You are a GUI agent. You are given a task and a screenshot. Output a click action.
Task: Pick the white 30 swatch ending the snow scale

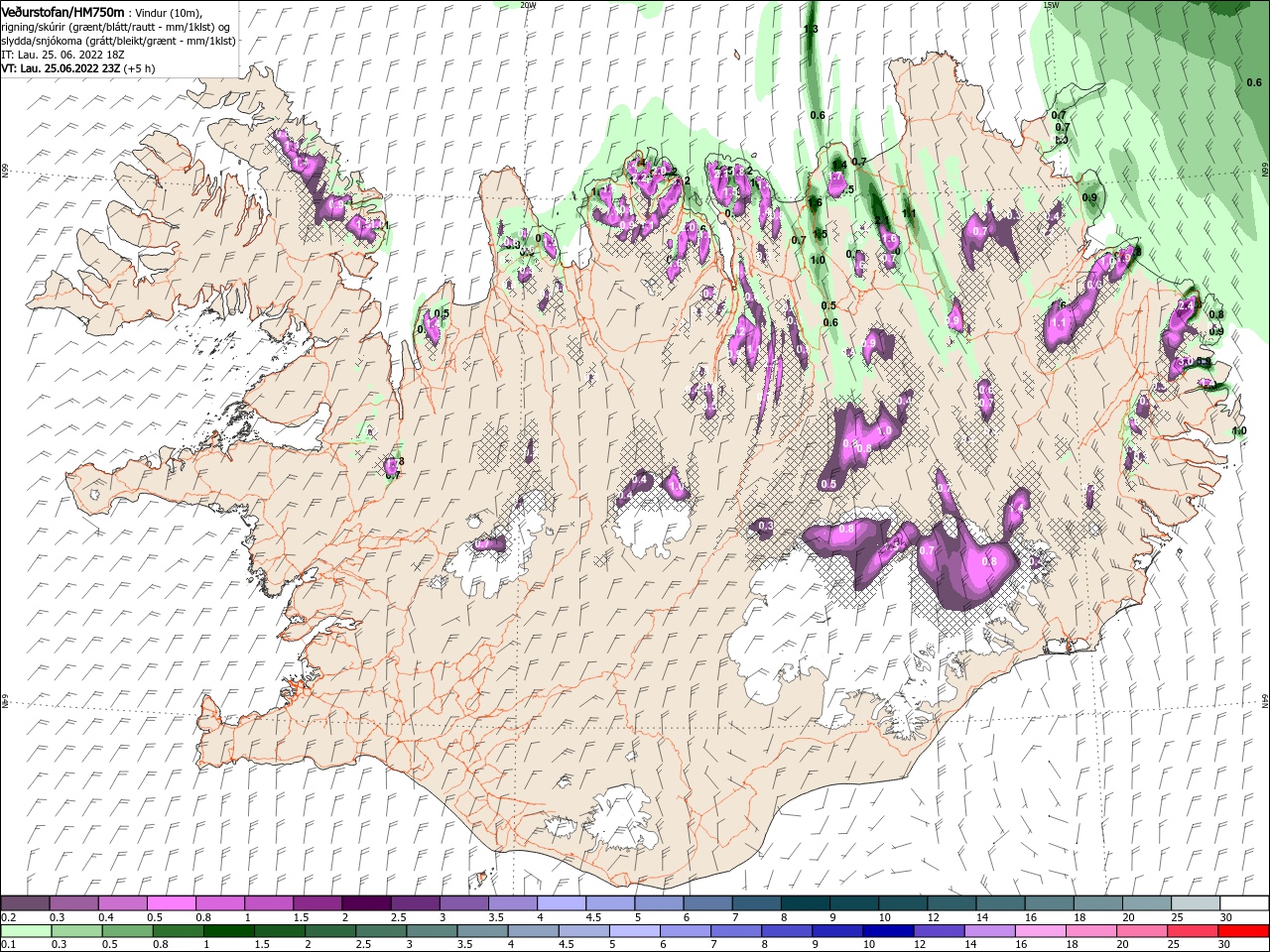1244,903
